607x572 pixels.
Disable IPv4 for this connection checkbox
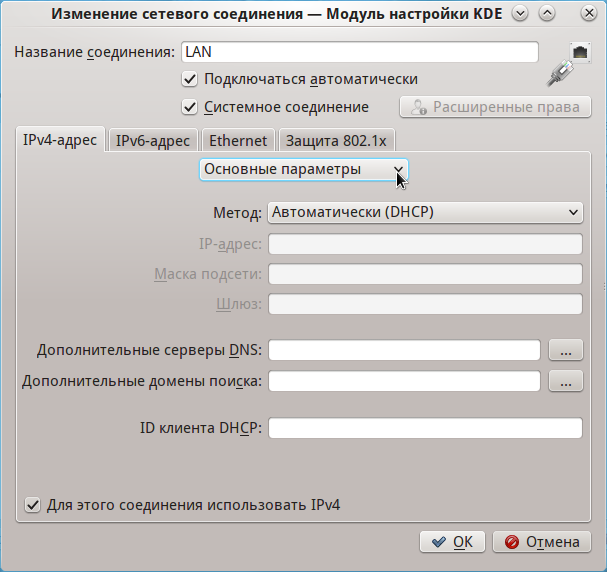tap(32, 505)
